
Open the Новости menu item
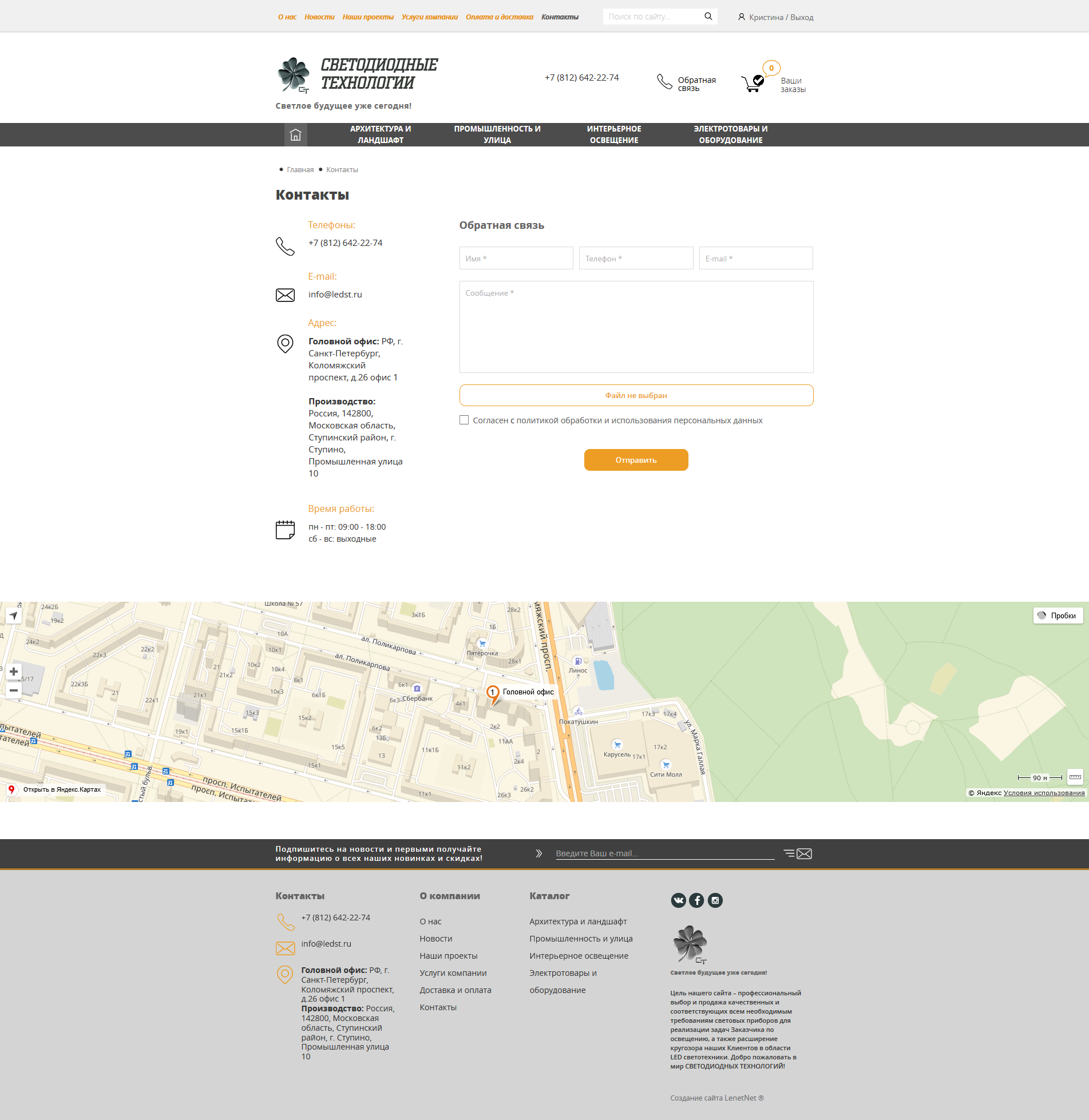click(319, 17)
